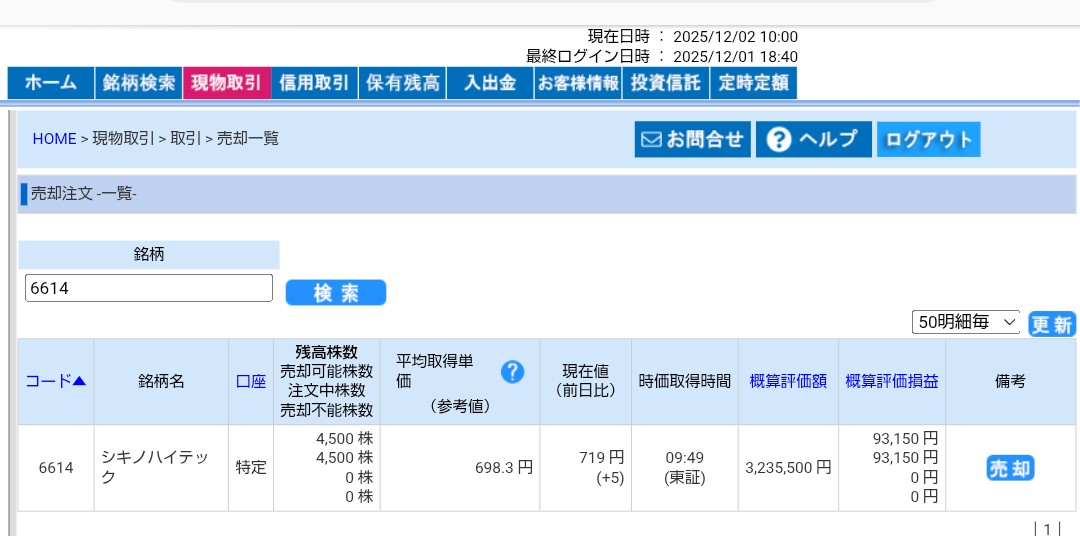Open the 保有残高 tab

[x=403, y=83]
